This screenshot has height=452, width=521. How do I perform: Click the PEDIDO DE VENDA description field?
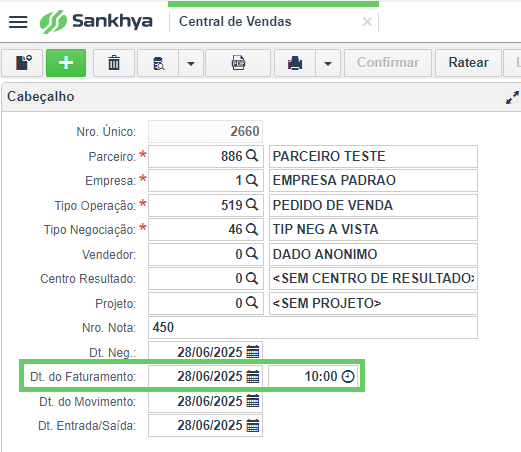tap(373, 205)
